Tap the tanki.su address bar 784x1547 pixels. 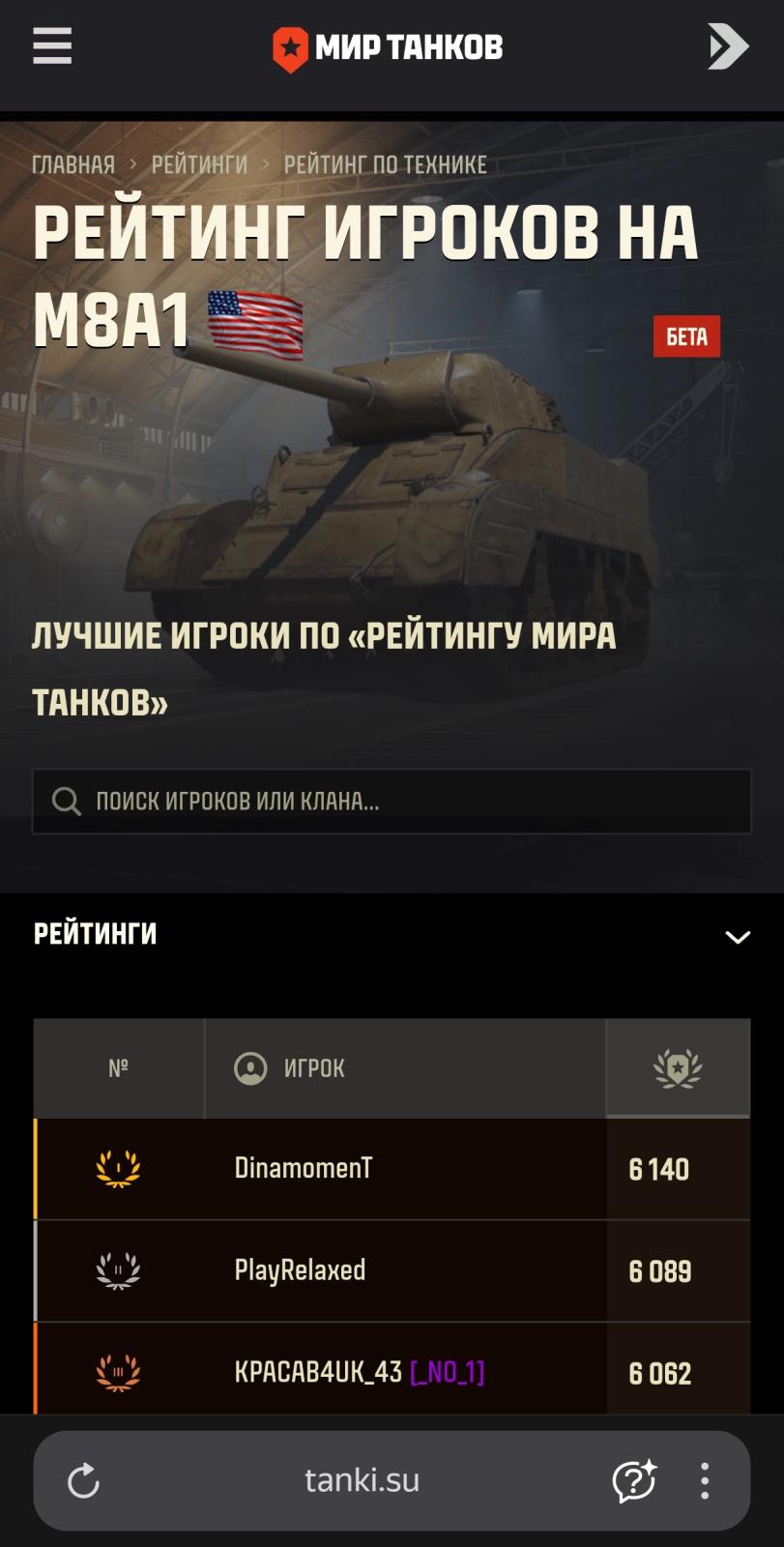point(362,1480)
